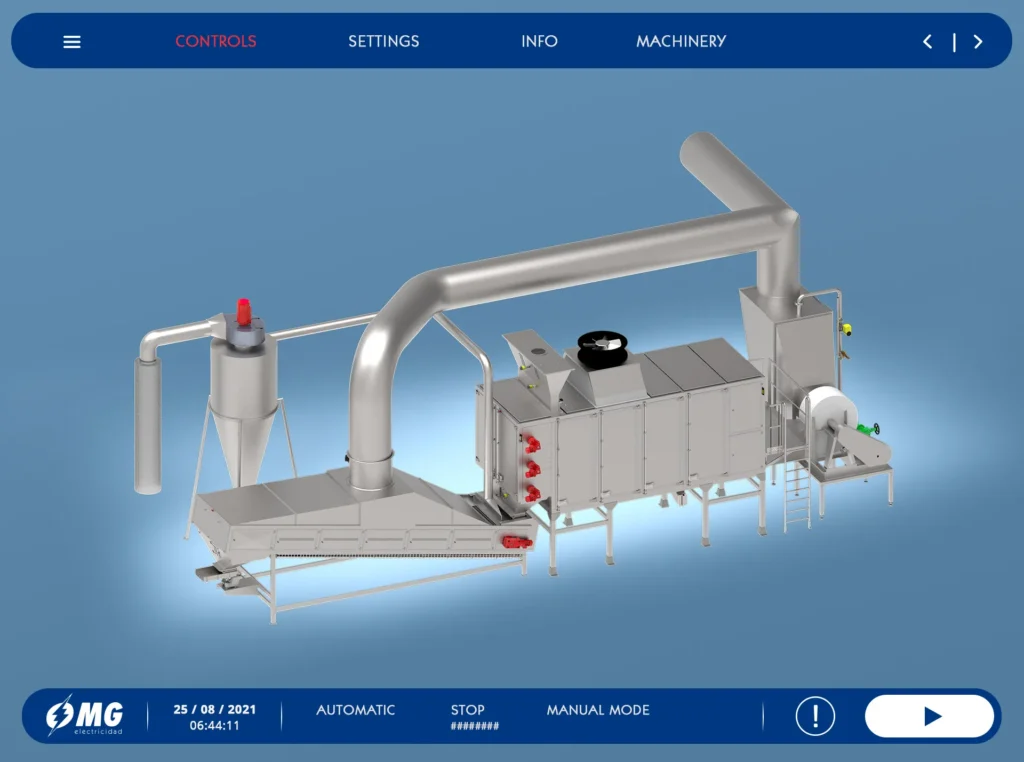Click the date and time display
Image resolution: width=1024 pixels, height=762 pixels.
click(x=214, y=717)
